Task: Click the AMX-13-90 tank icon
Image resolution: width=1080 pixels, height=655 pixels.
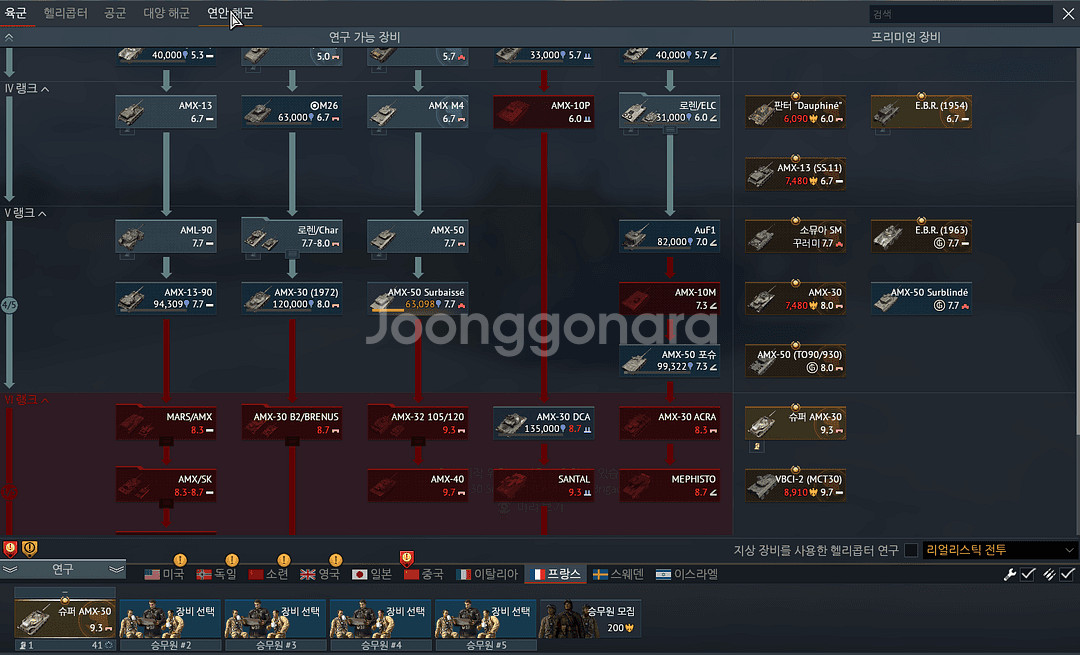Action: (x=131, y=300)
